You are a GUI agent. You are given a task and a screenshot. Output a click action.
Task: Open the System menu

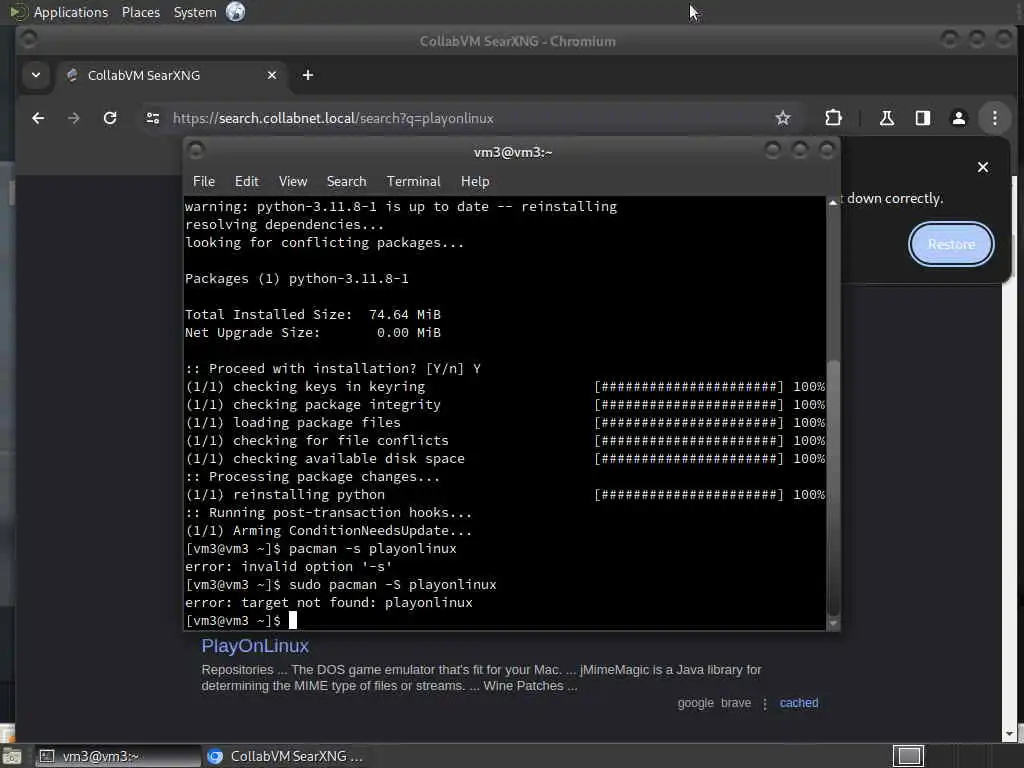[x=195, y=12]
